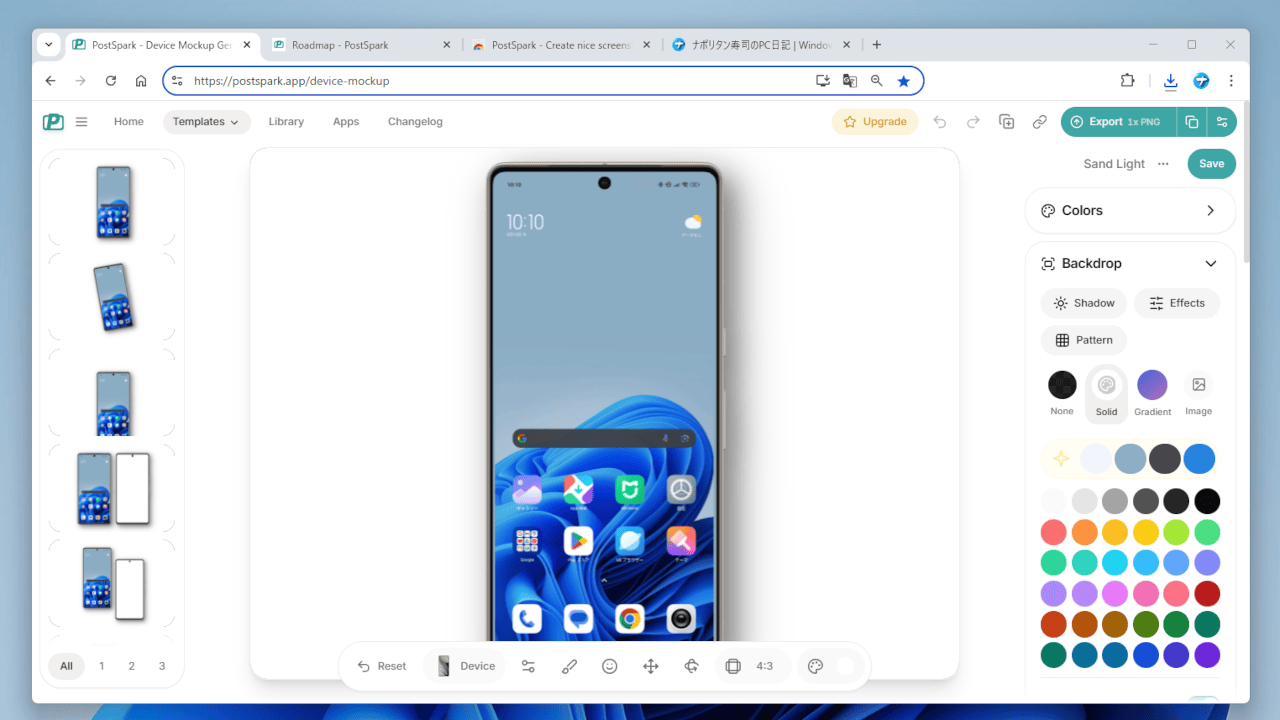
Task: Switch to the Roadmap - PostSpark tab
Action: pos(360,45)
